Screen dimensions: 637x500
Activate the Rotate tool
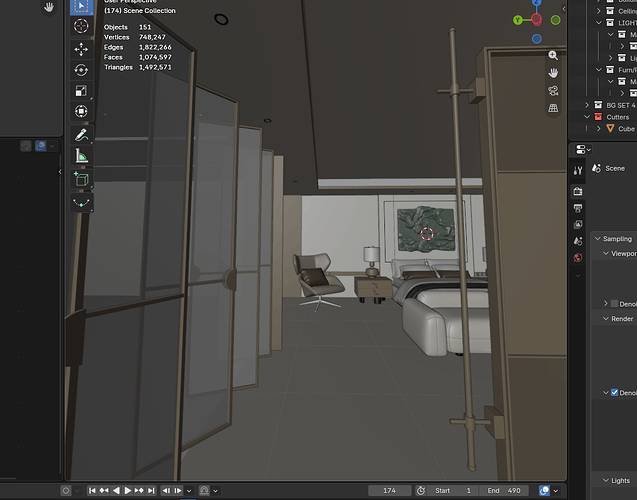tap(81, 70)
